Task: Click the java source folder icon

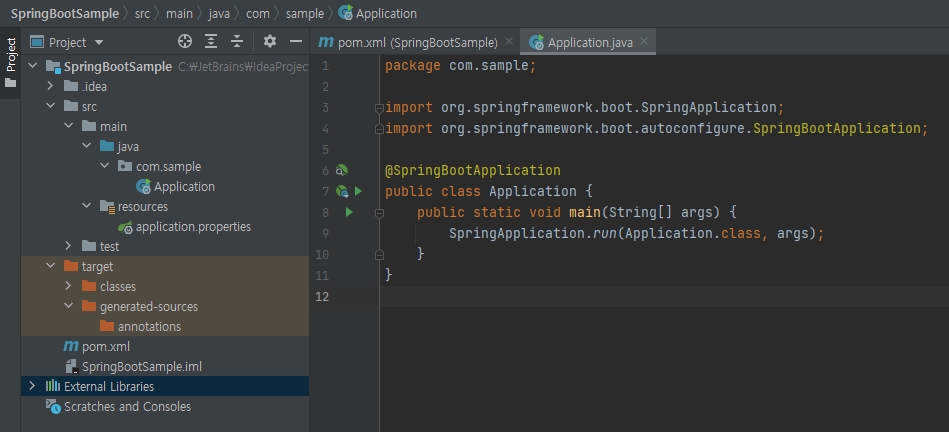Action: click(x=107, y=146)
